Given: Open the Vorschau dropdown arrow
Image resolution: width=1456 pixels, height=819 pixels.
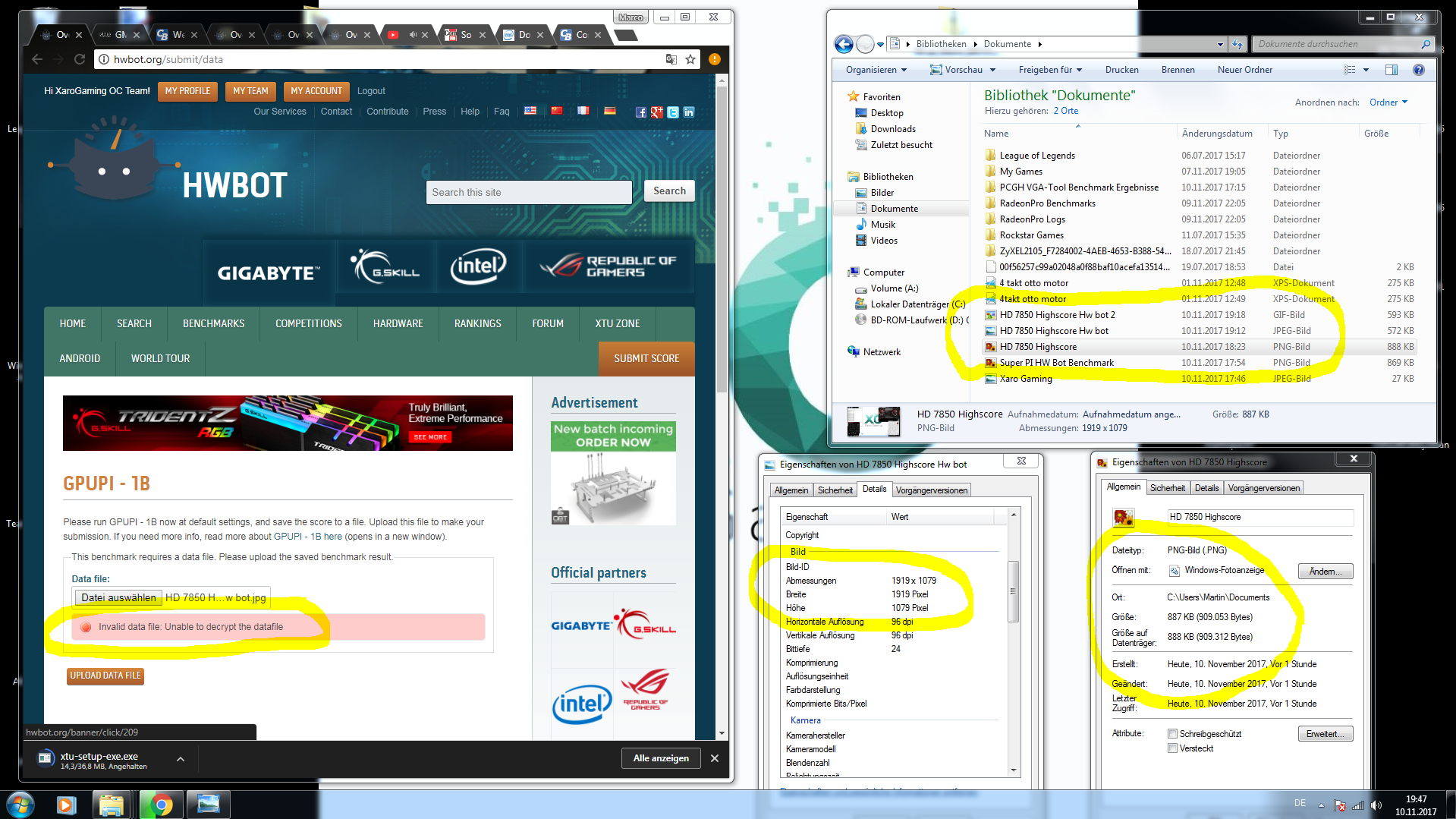Looking at the screenshot, I should [x=992, y=70].
